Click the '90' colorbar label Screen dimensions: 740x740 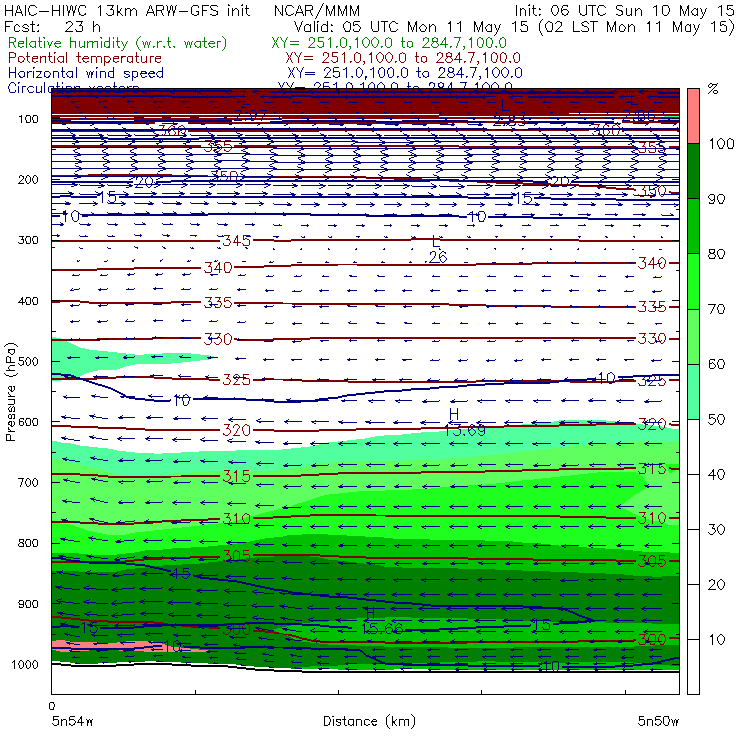pos(716,199)
